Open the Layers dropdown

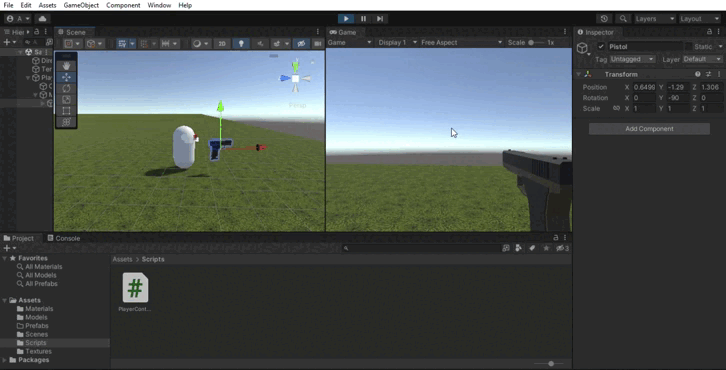point(654,19)
